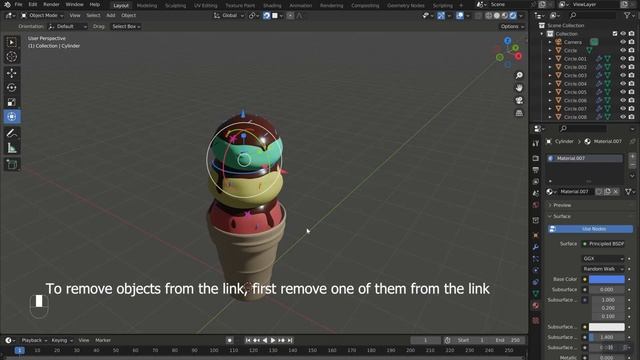This screenshot has height=360, width=640.
Task: Switch to wireframe viewport shading
Action: pos(489,16)
